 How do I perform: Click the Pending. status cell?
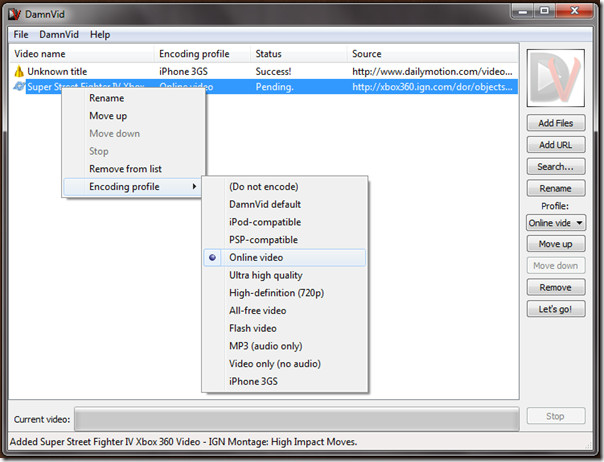[275, 87]
